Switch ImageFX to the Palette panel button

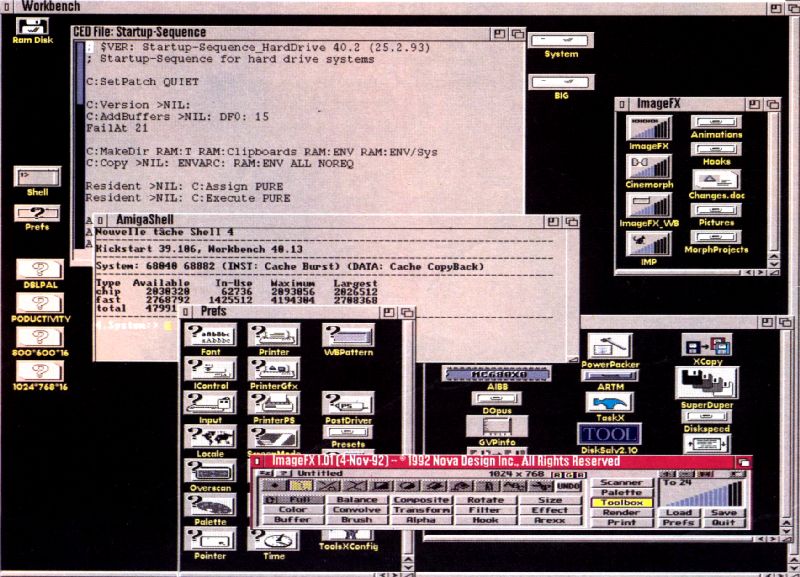[x=621, y=492]
